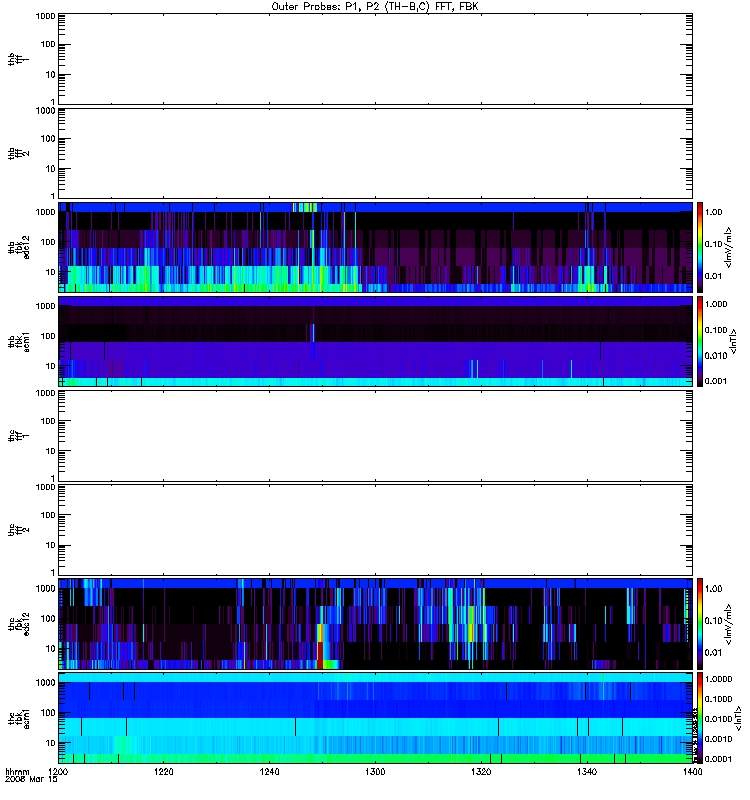The image size is (750, 800).
Task: Click the thc fbk scm1 color bar
Action: [x=700, y=718]
